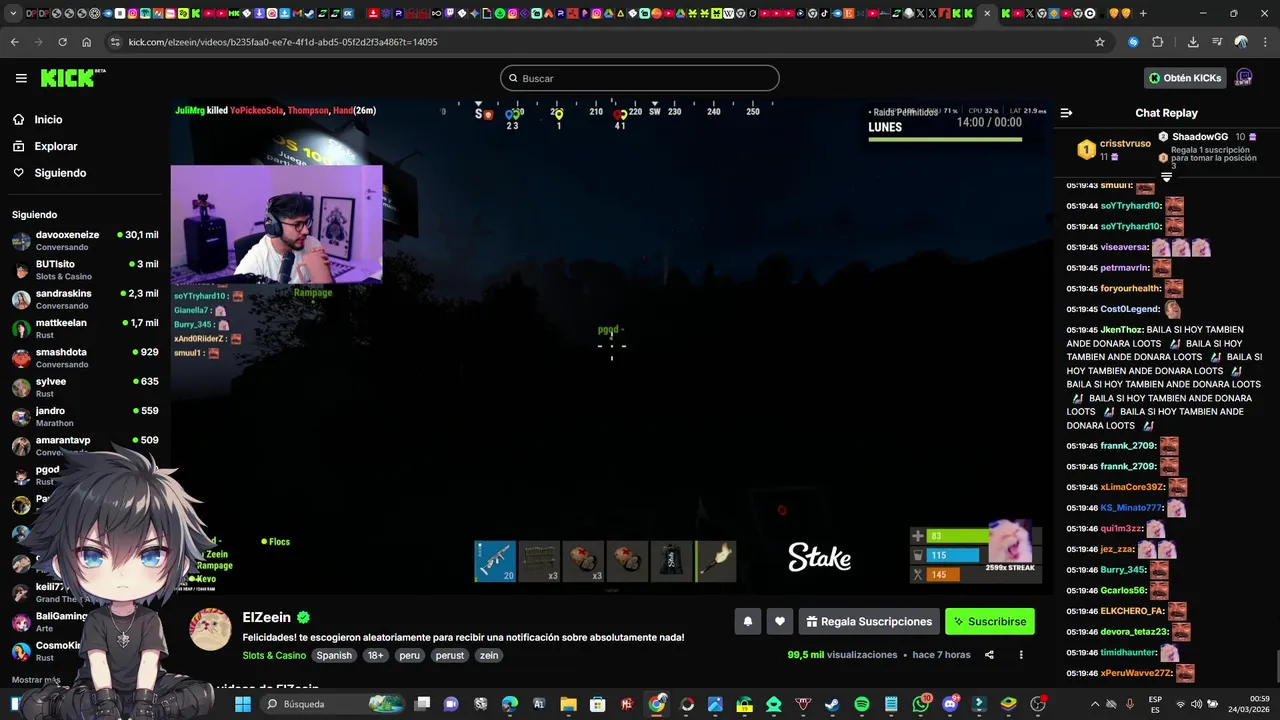Click the green Suscribirse button

pyautogui.click(x=990, y=621)
